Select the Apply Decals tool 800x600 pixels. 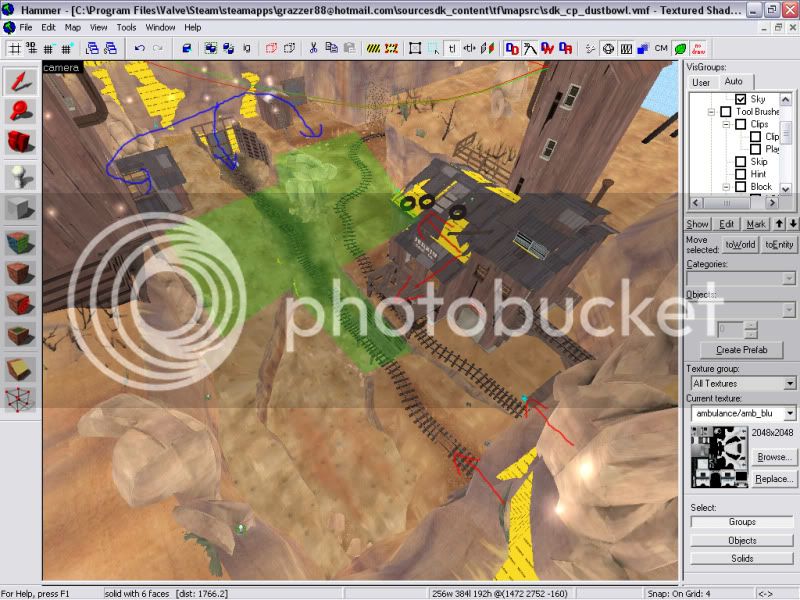pyautogui.click(x=20, y=304)
